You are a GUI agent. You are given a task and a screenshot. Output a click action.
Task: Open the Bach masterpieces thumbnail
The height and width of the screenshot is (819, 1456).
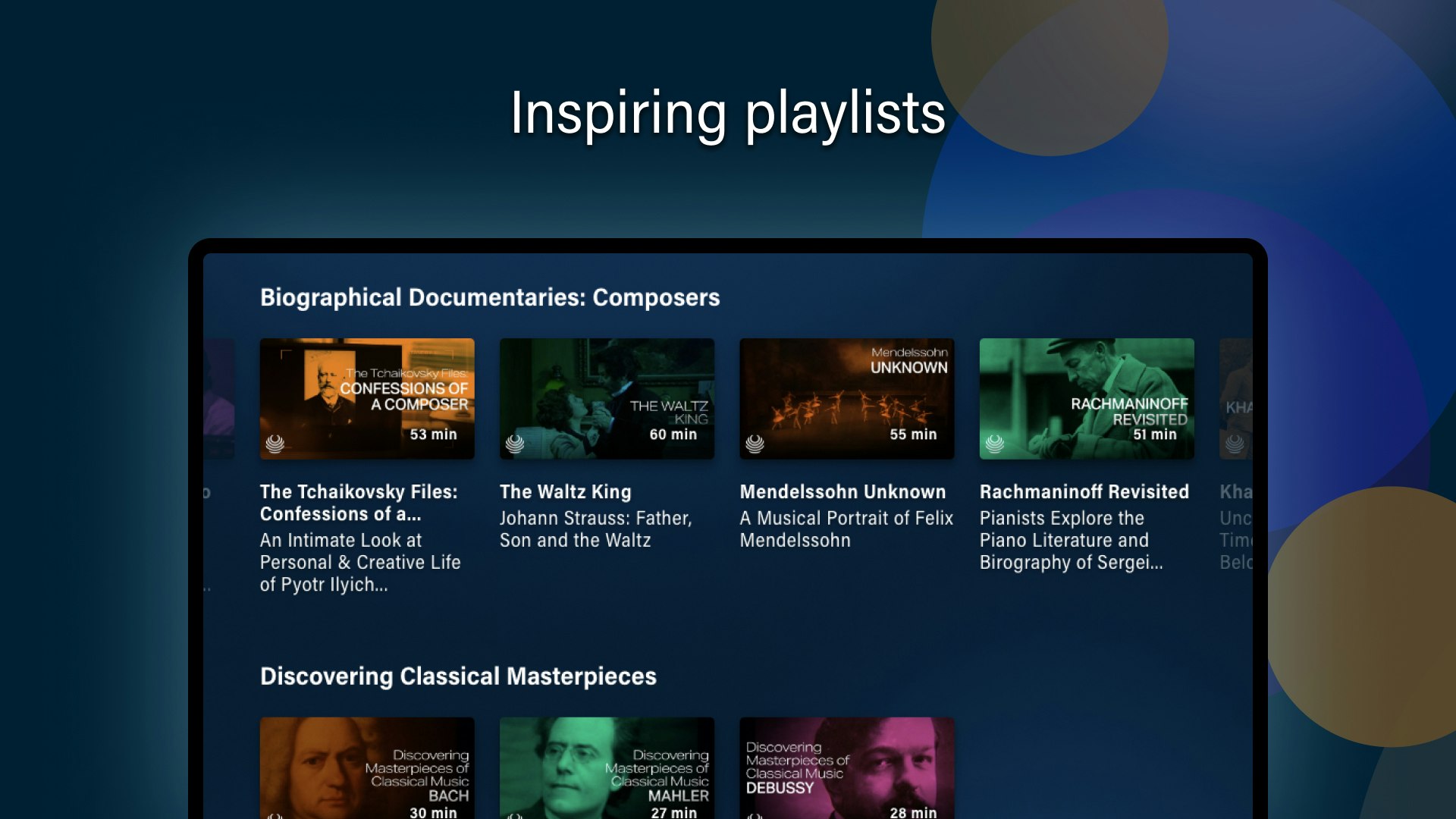[367, 767]
